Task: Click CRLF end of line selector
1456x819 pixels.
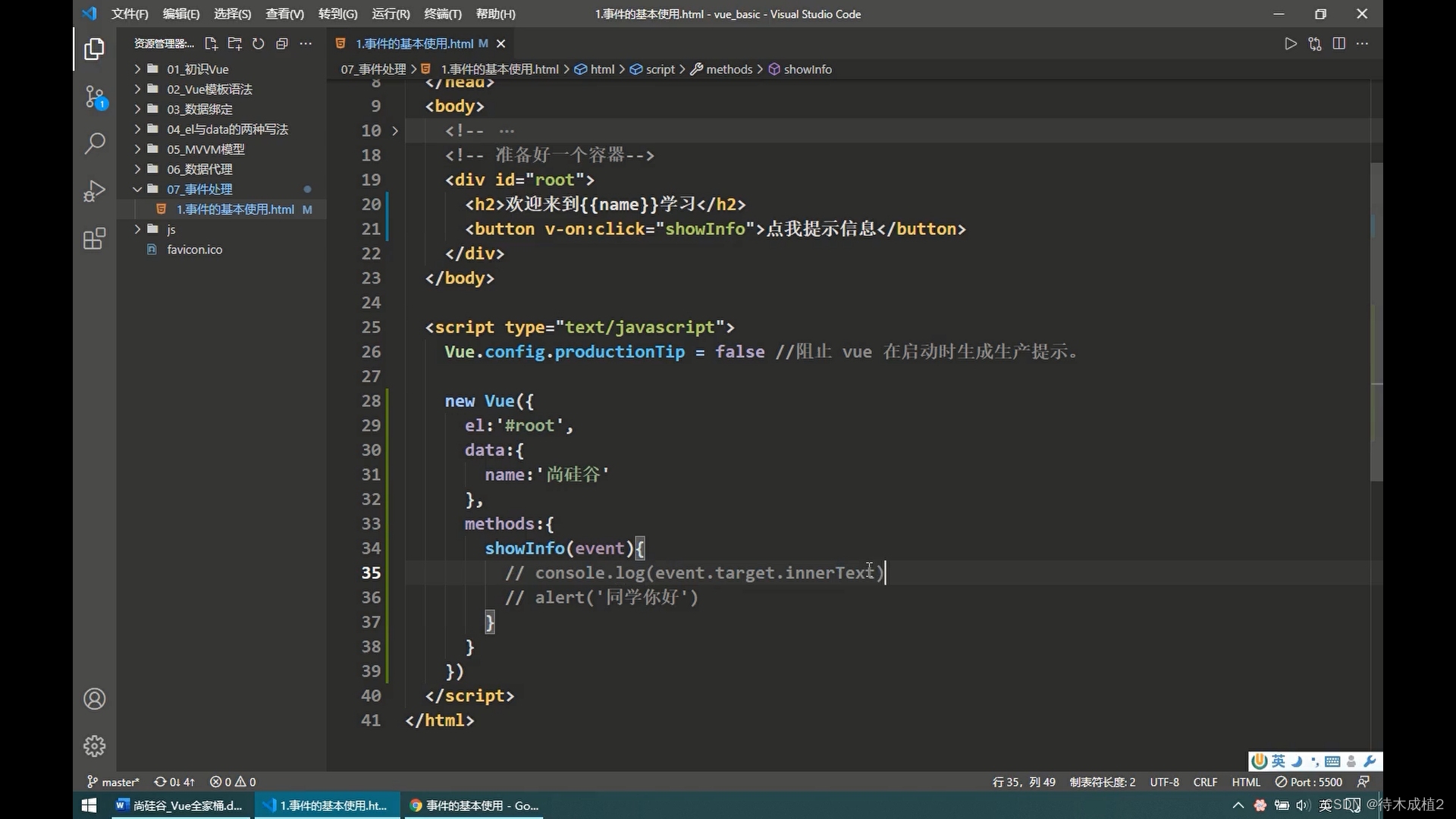Action: tap(1205, 782)
